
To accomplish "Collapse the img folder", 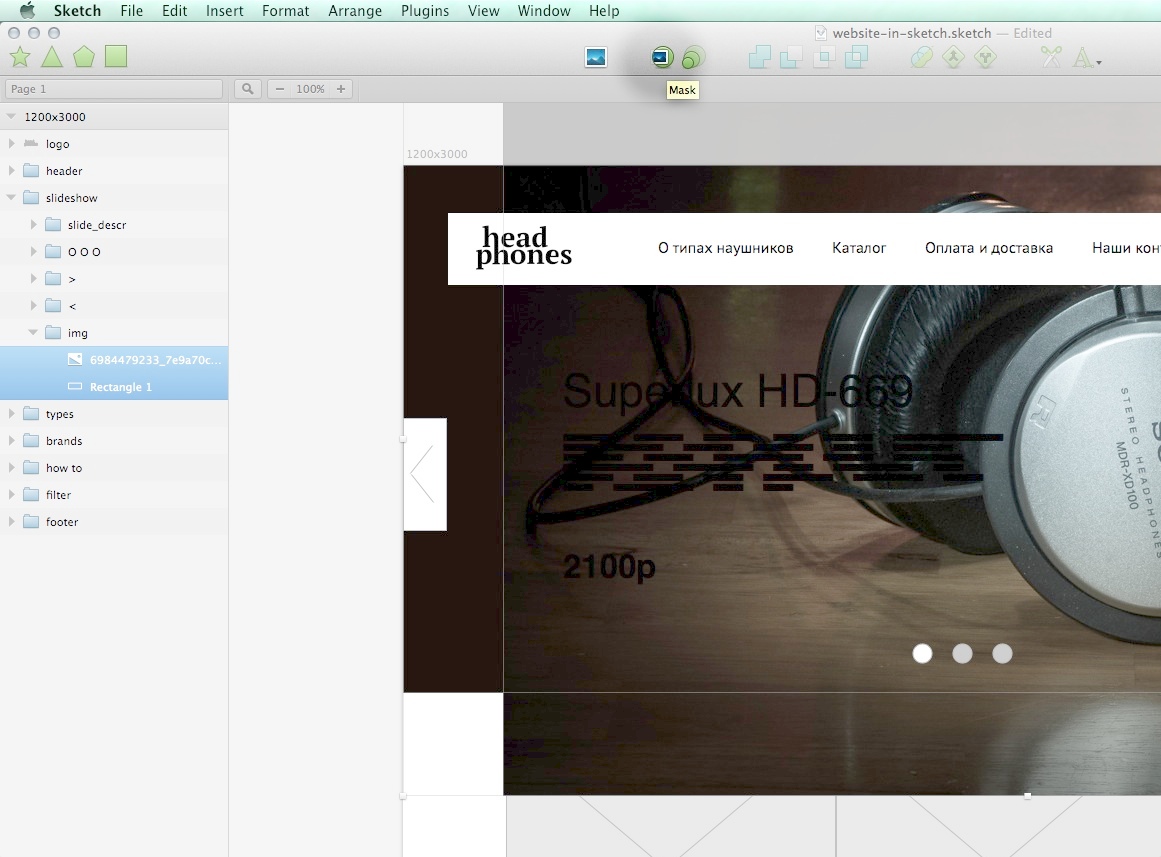I will coord(33,333).
